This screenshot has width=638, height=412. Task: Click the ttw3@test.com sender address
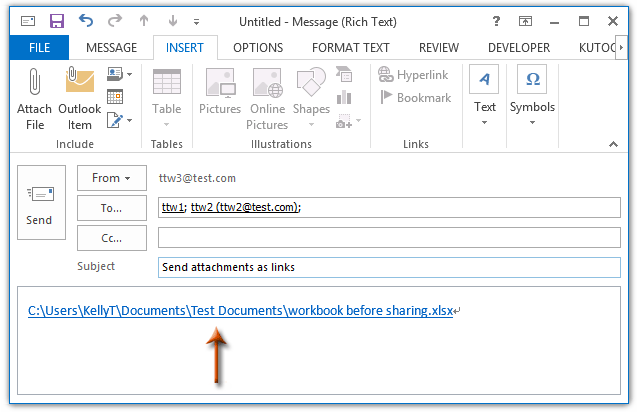tap(197, 178)
